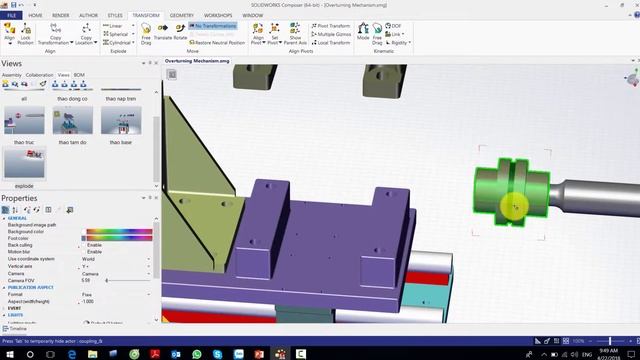Click the viewport corner square icon

click(x=172, y=74)
